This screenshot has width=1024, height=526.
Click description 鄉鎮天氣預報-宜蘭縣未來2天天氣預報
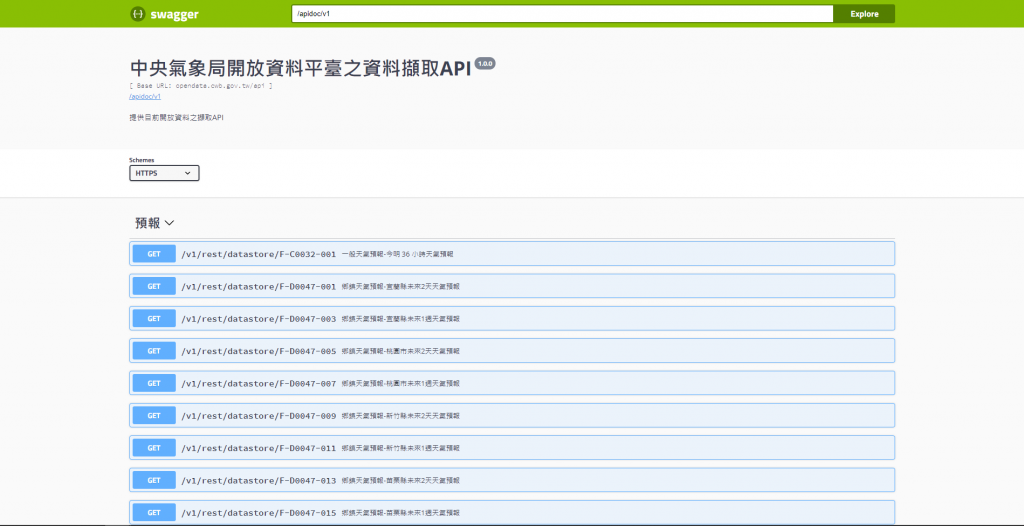(400, 286)
